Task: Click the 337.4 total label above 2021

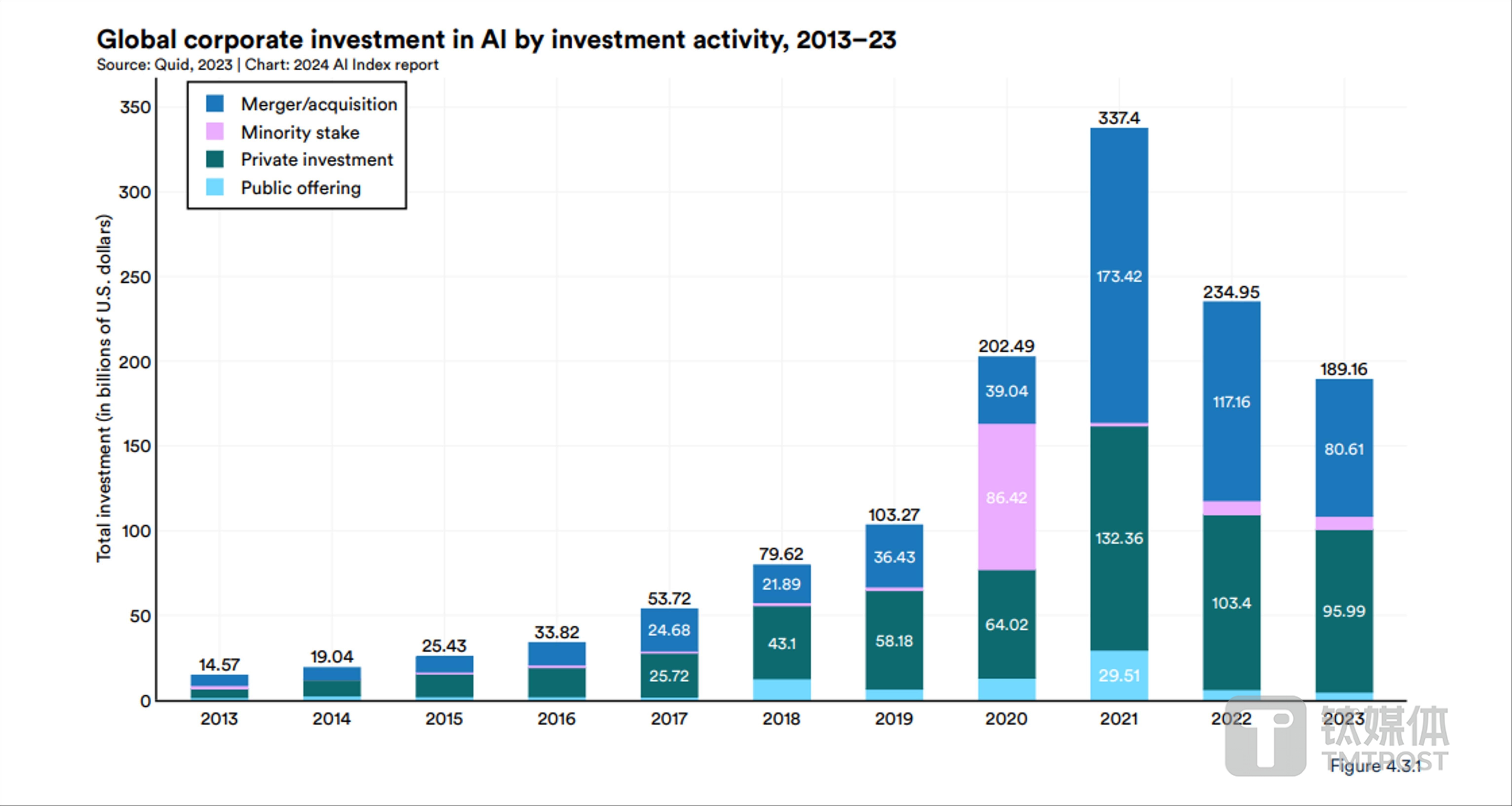Action: (x=1119, y=118)
